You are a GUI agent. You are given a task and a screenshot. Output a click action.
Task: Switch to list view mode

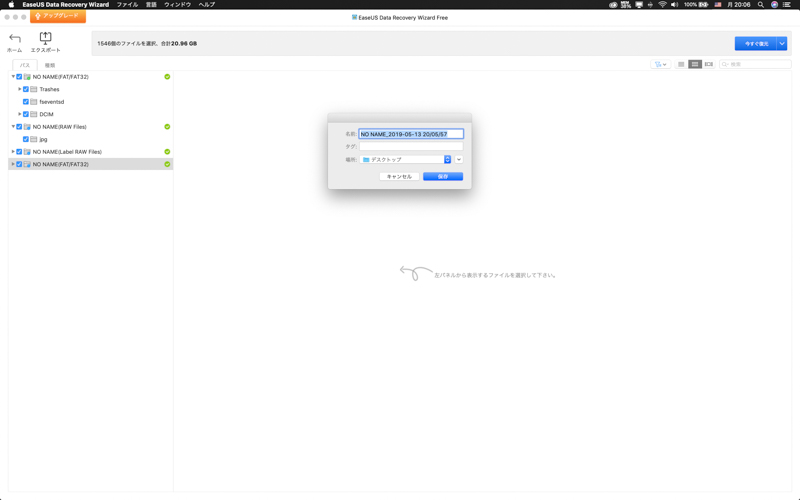[681, 64]
